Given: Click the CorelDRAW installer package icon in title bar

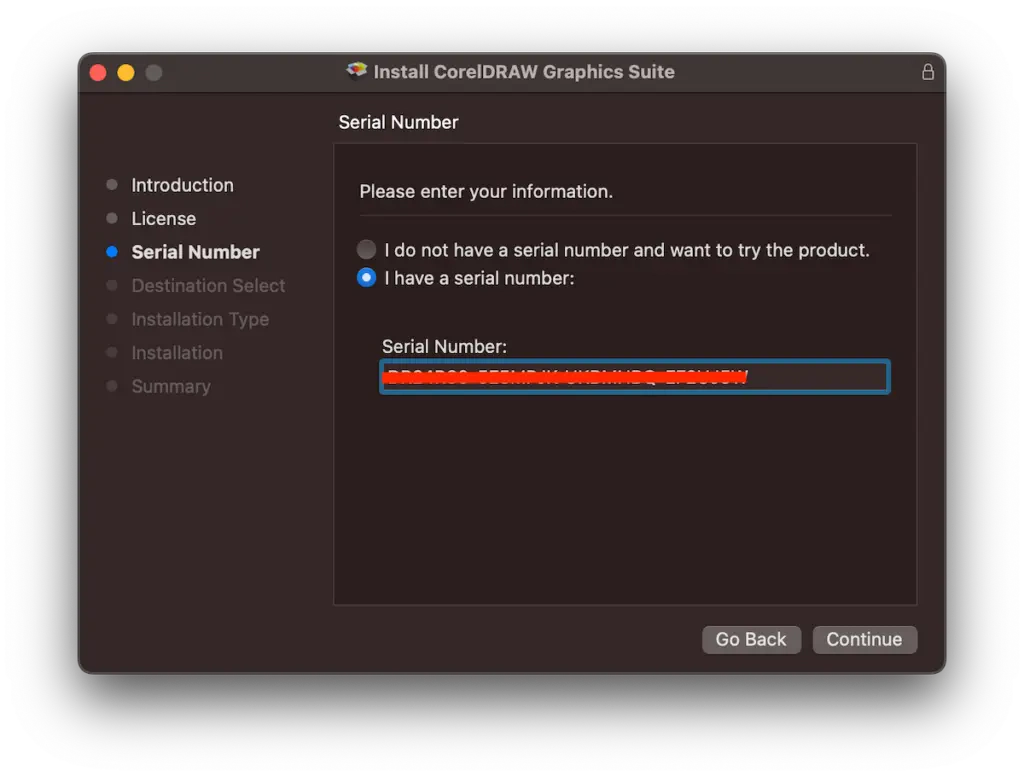Looking at the screenshot, I should coord(357,71).
